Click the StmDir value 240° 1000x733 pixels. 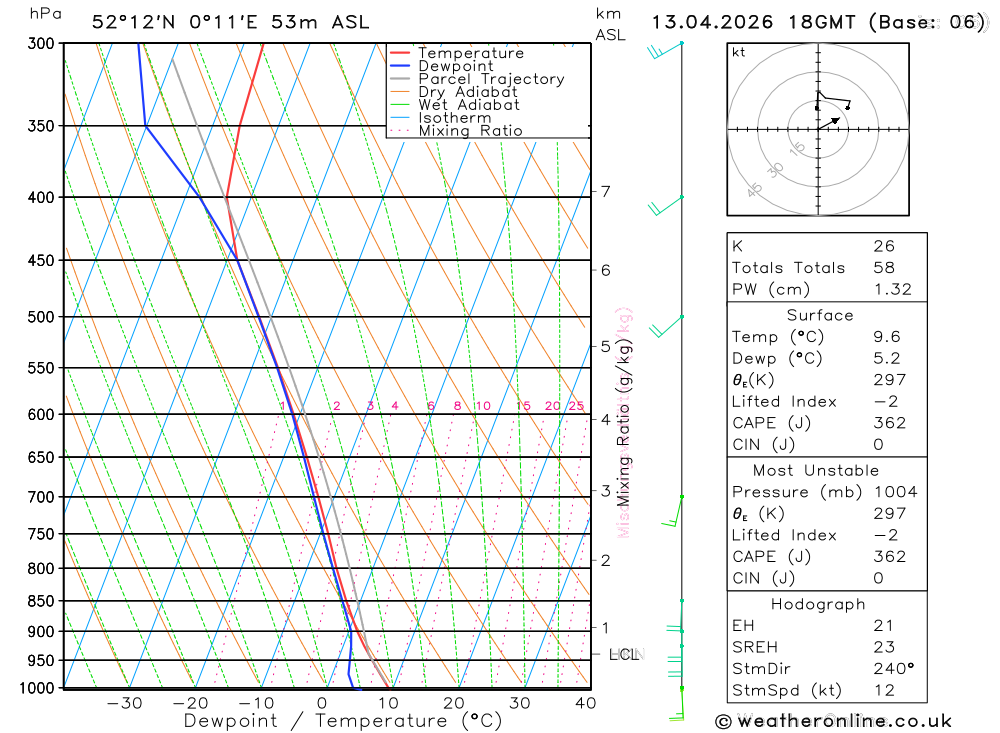tap(894, 669)
